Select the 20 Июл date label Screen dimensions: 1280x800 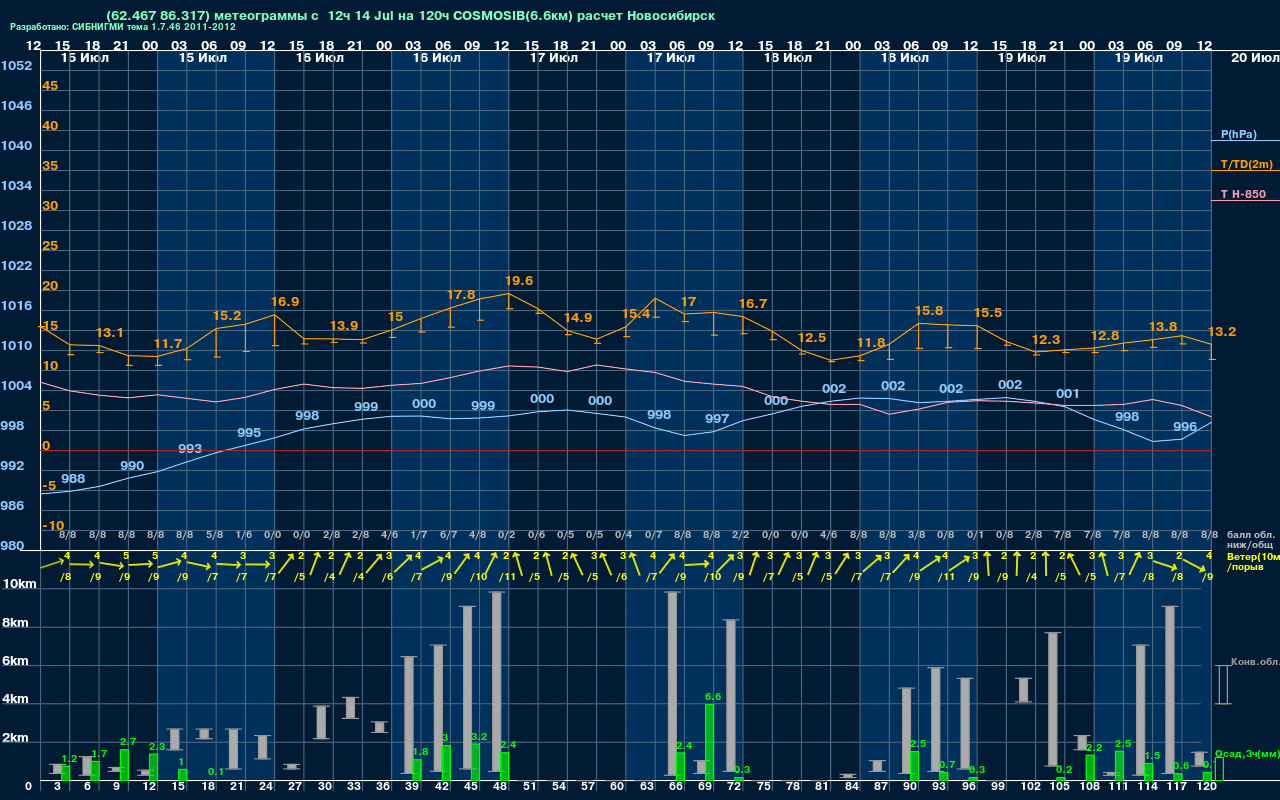coord(1254,58)
